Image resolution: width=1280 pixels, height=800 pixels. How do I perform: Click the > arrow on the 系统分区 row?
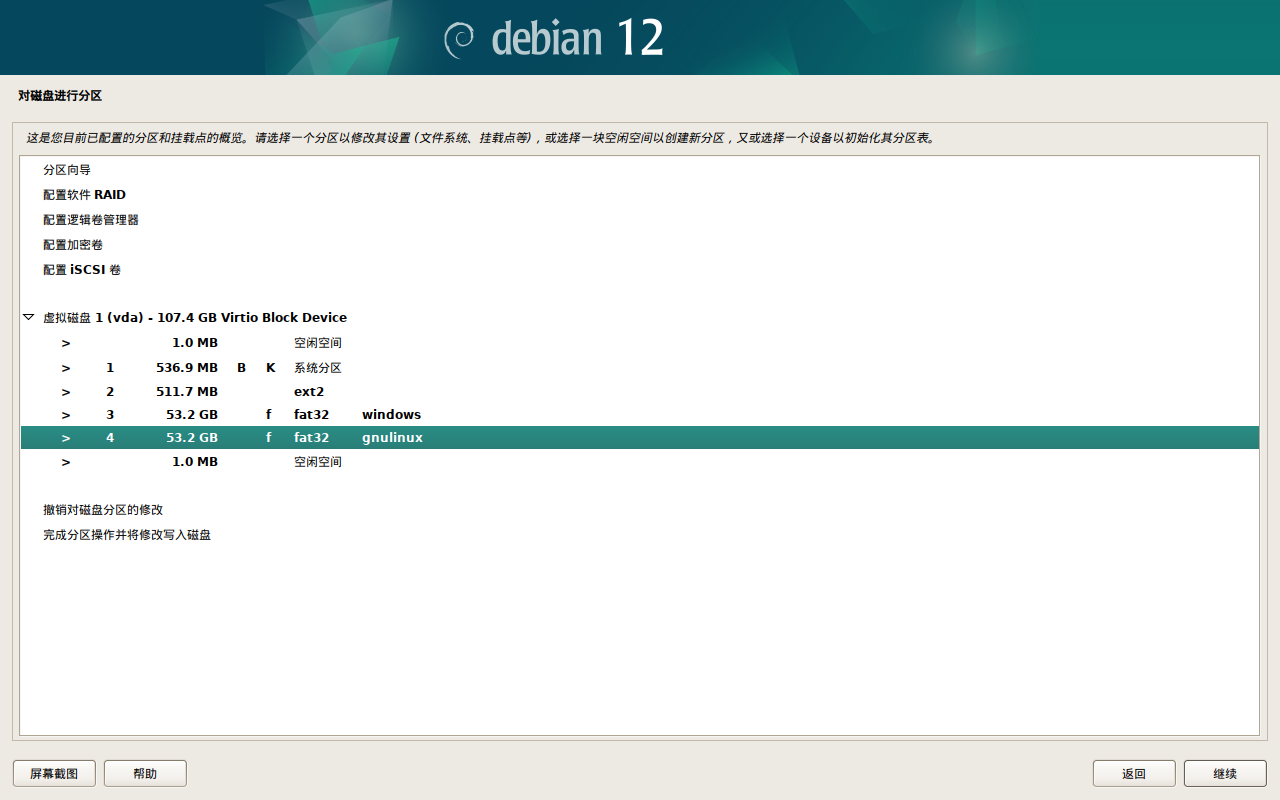(x=66, y=368)
